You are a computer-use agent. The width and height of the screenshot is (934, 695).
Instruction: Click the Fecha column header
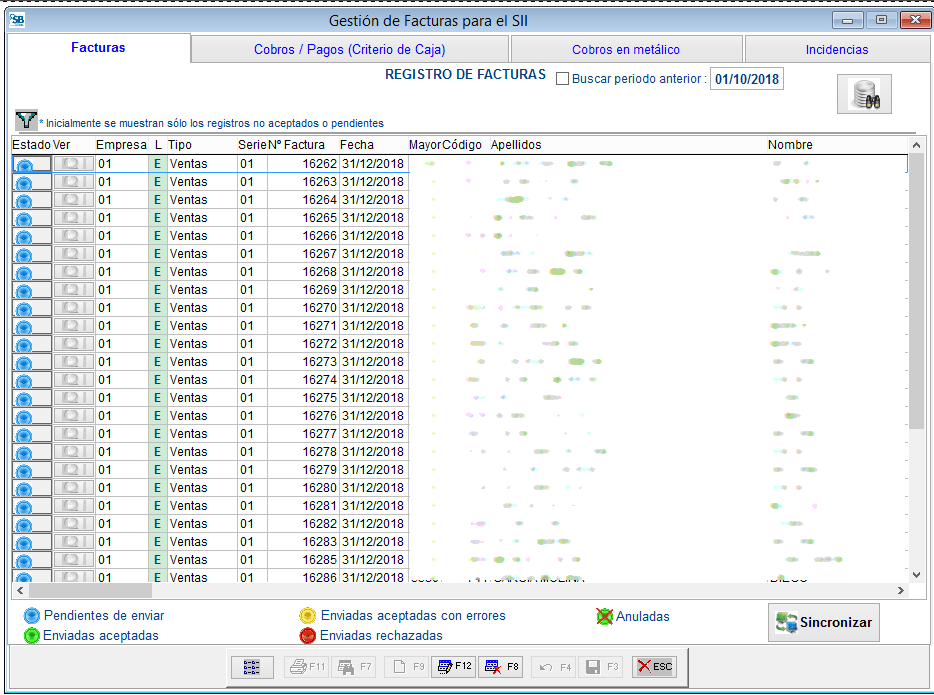357,145
